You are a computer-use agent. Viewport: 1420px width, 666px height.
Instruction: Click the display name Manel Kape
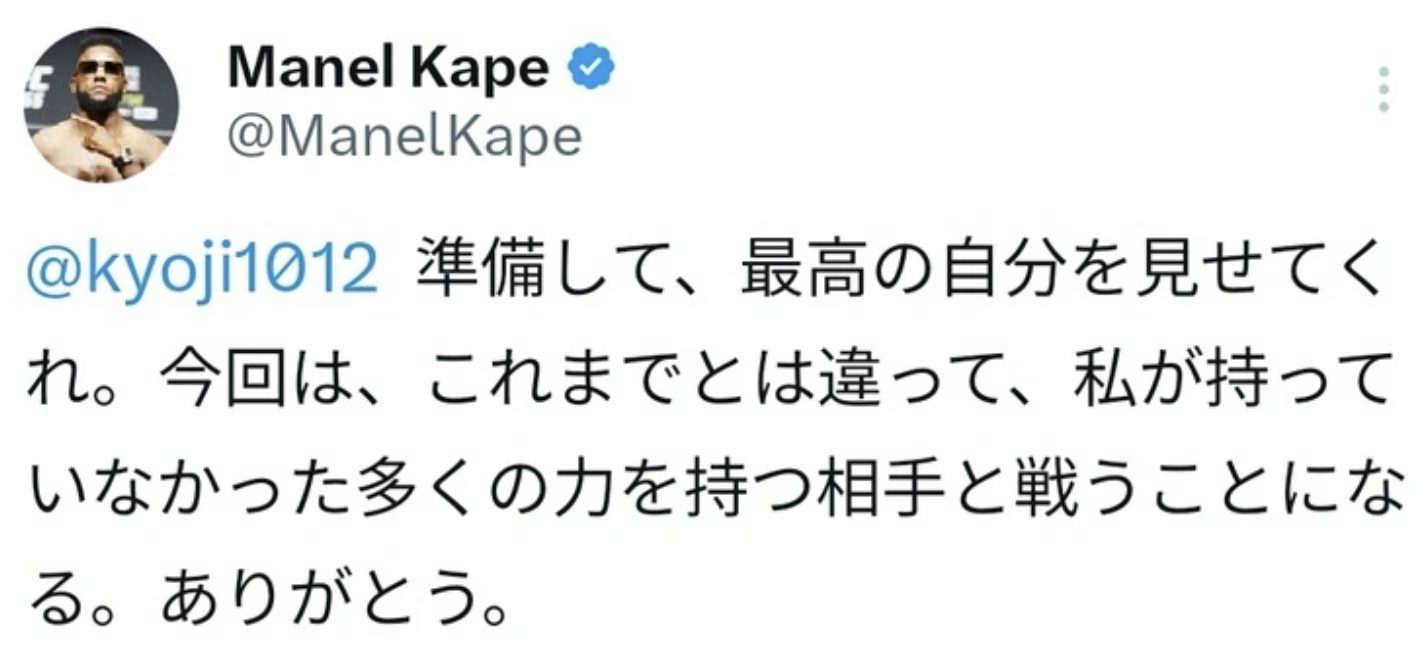pyautogui.click(x=388, y=68)
